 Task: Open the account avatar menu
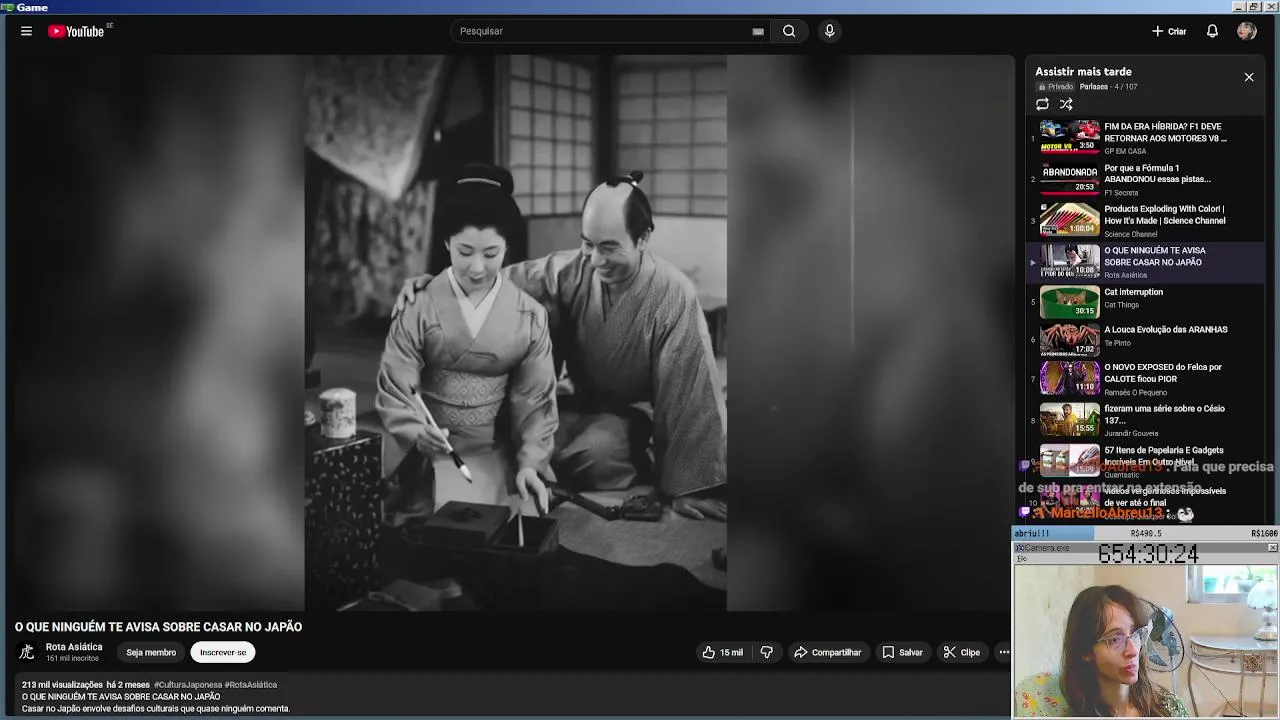tap(1246, 31)
